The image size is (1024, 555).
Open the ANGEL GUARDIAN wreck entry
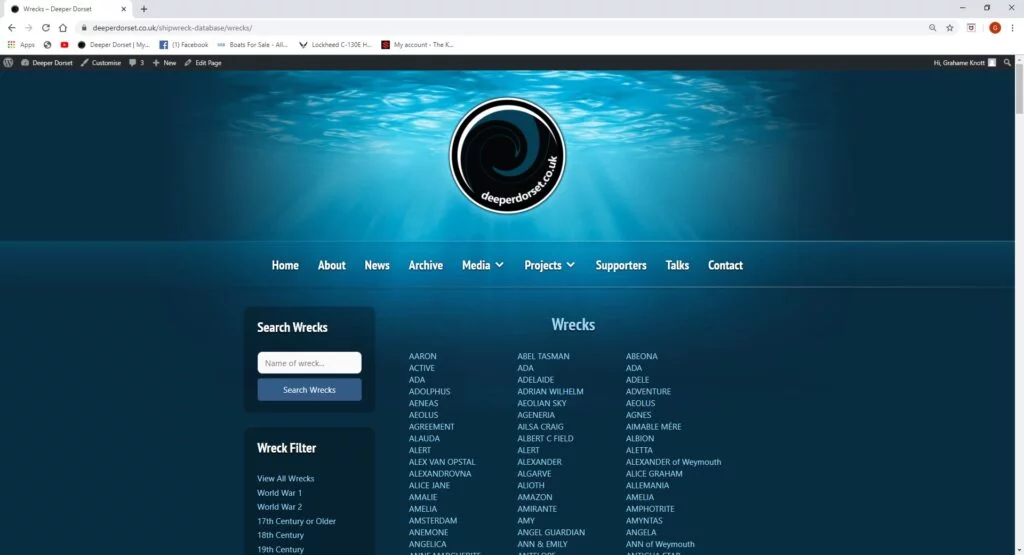tap(551, 533)
